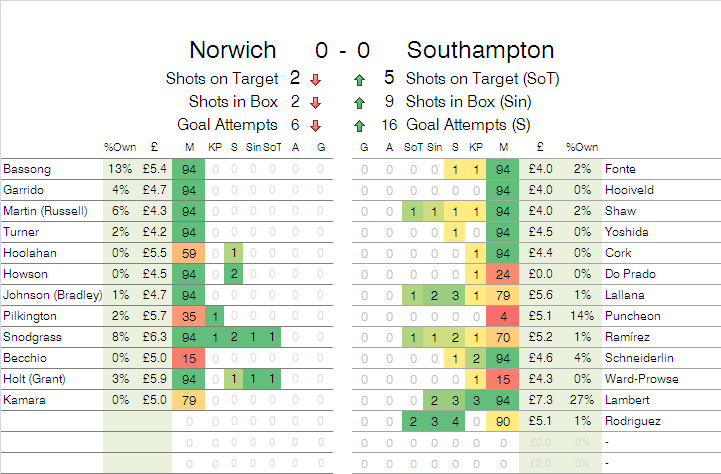
Task: Select Bassong's 13% ownership cell
Action: coord(117,169)
